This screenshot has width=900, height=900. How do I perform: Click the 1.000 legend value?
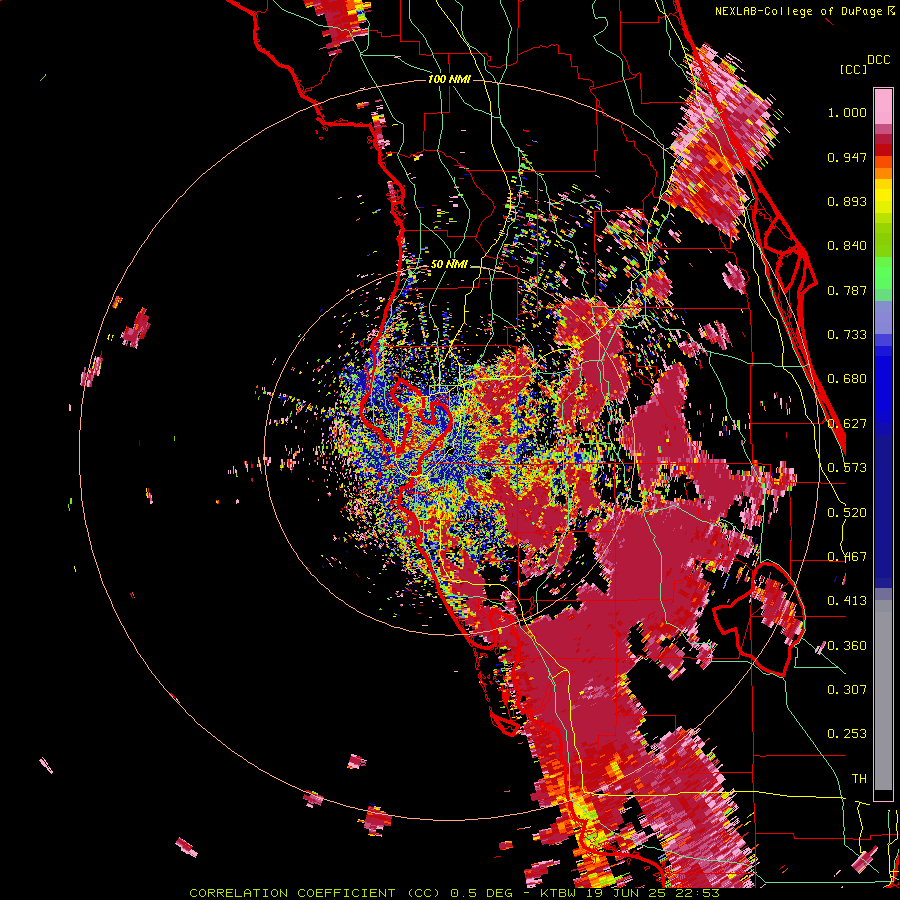point(847,112)
